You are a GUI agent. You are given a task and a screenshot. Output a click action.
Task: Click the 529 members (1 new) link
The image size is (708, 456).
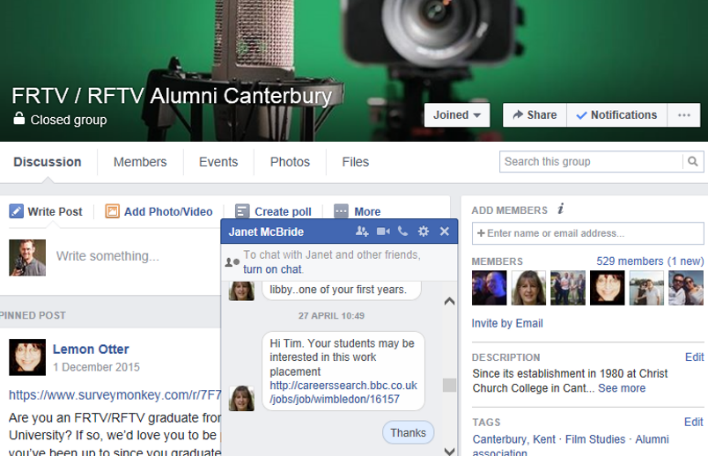coord(650,261)
